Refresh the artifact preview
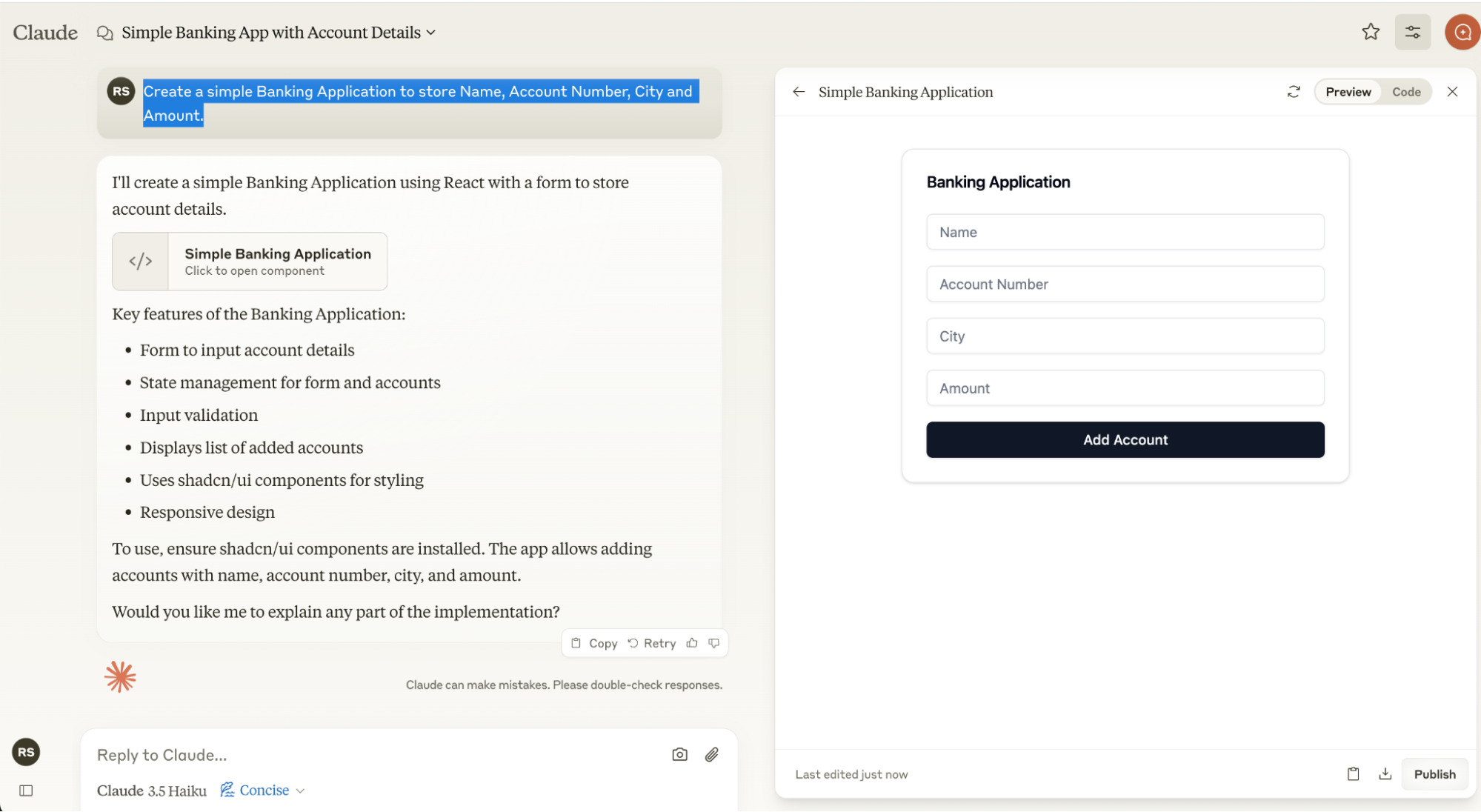 [x=1294, y=92]
